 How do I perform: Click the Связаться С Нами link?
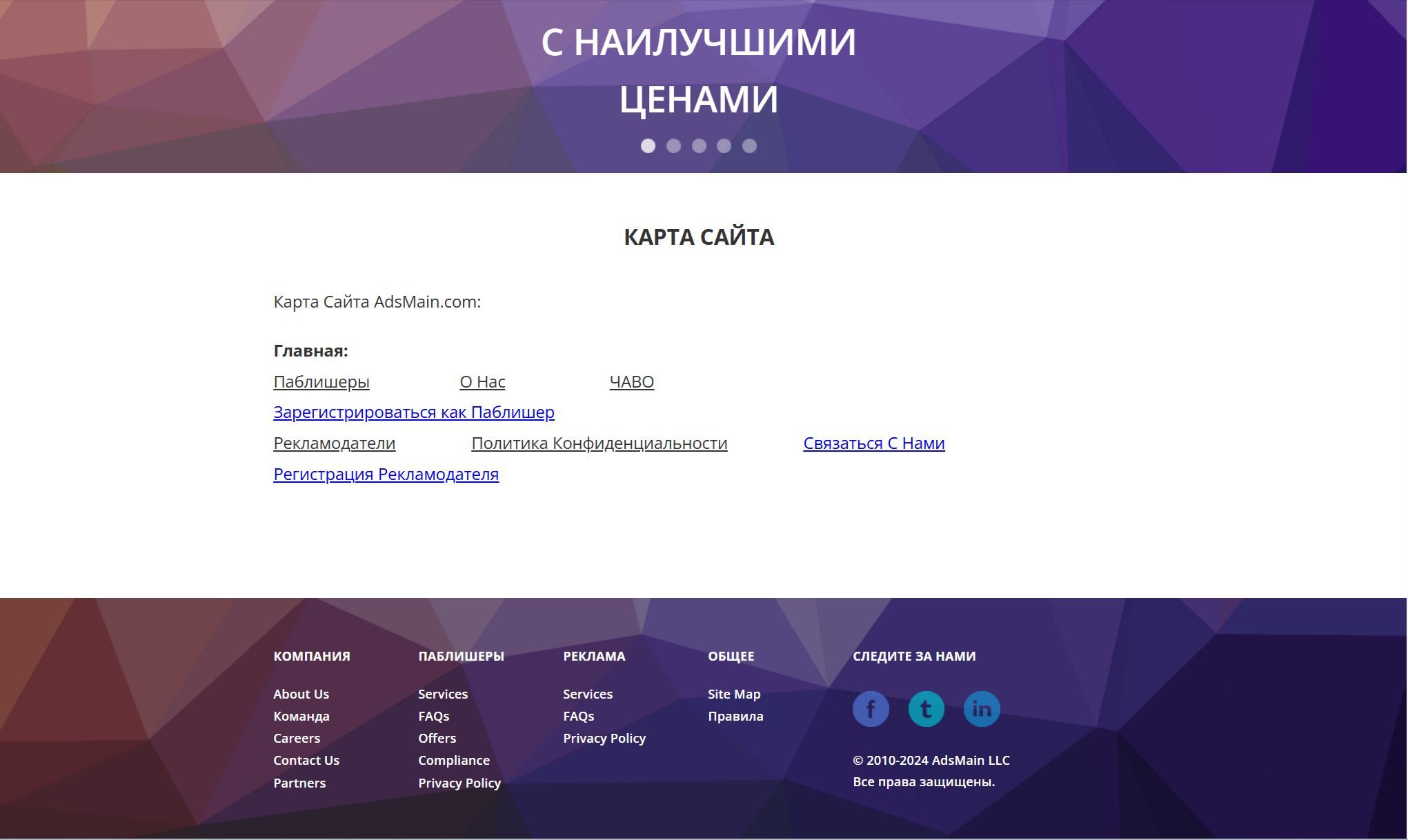pyautogui.click(x=873, y=443)
